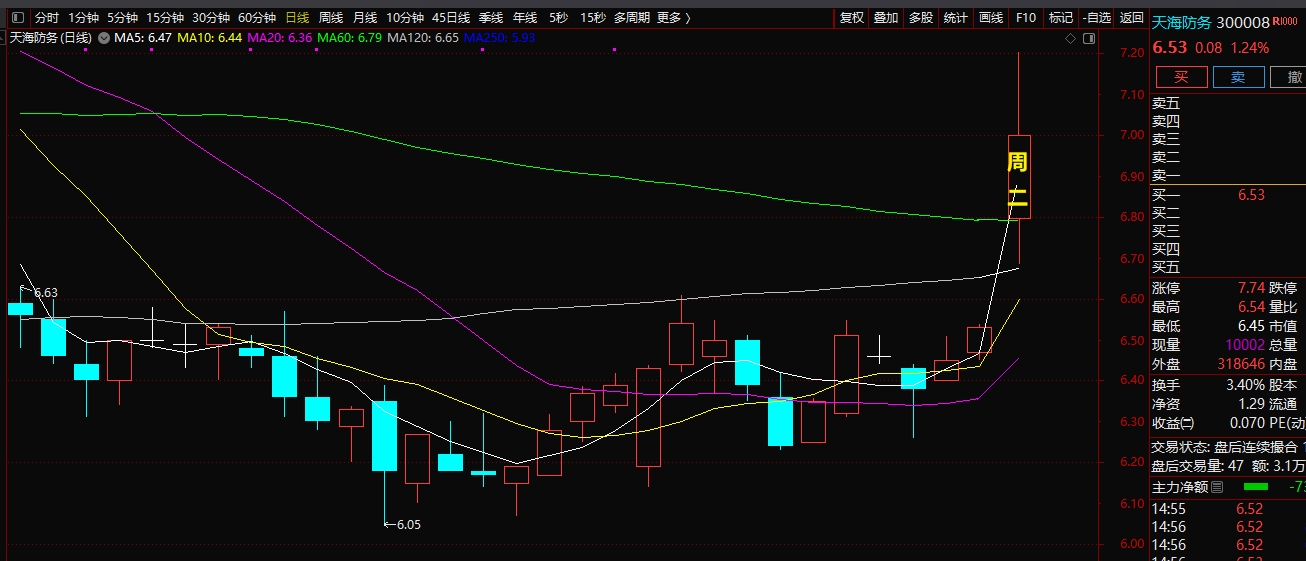
Task: Switch to 季线 quarterly chart
Action: click(x=491, y=18)
